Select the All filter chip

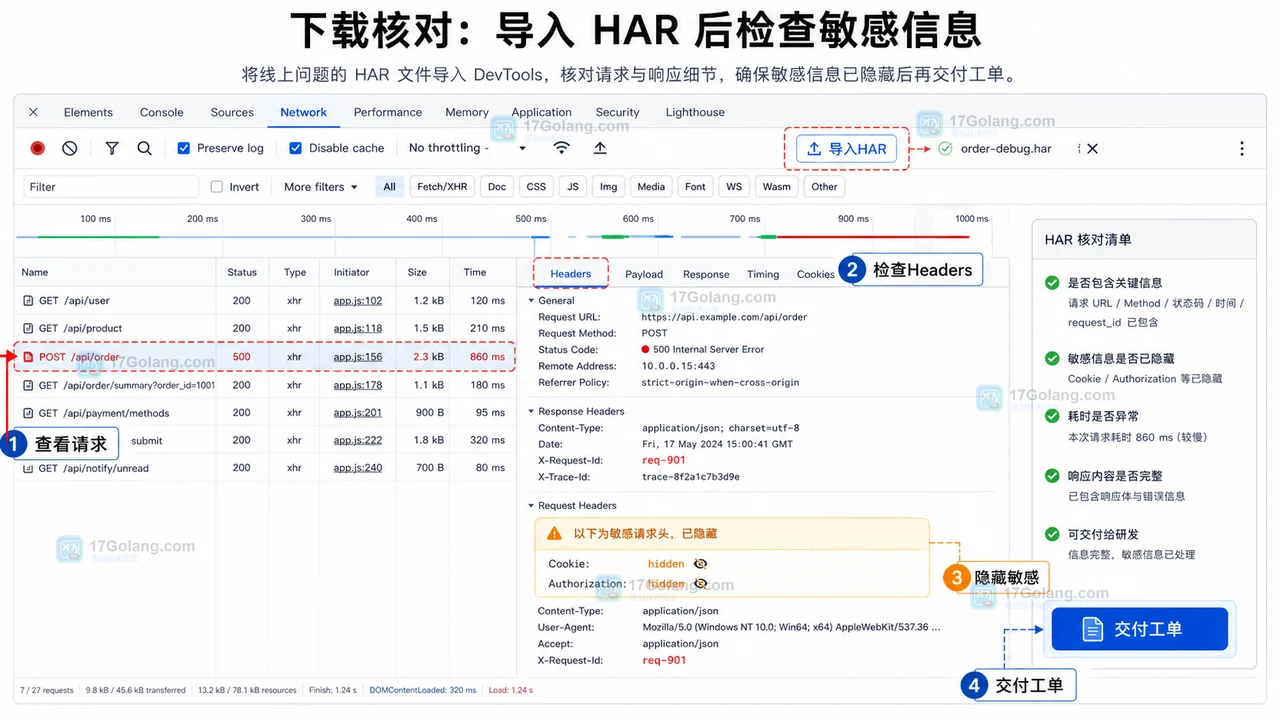point(389,187)
